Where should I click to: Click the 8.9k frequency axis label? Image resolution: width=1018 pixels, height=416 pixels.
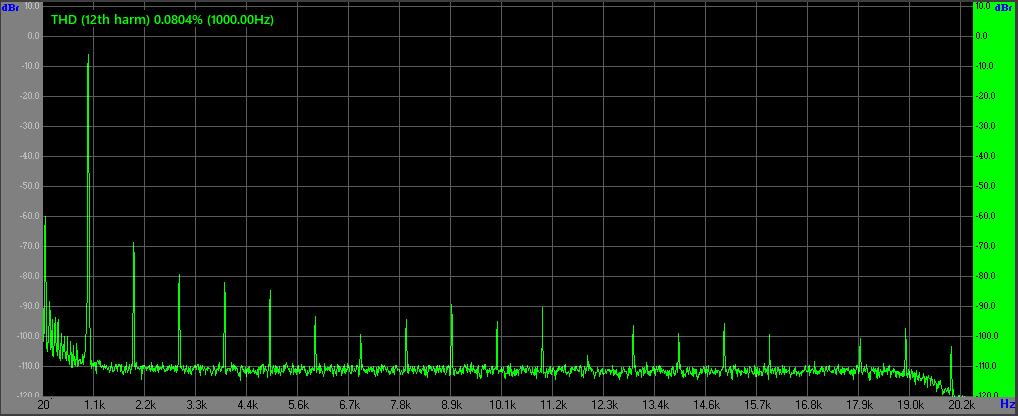click(451, 405)
